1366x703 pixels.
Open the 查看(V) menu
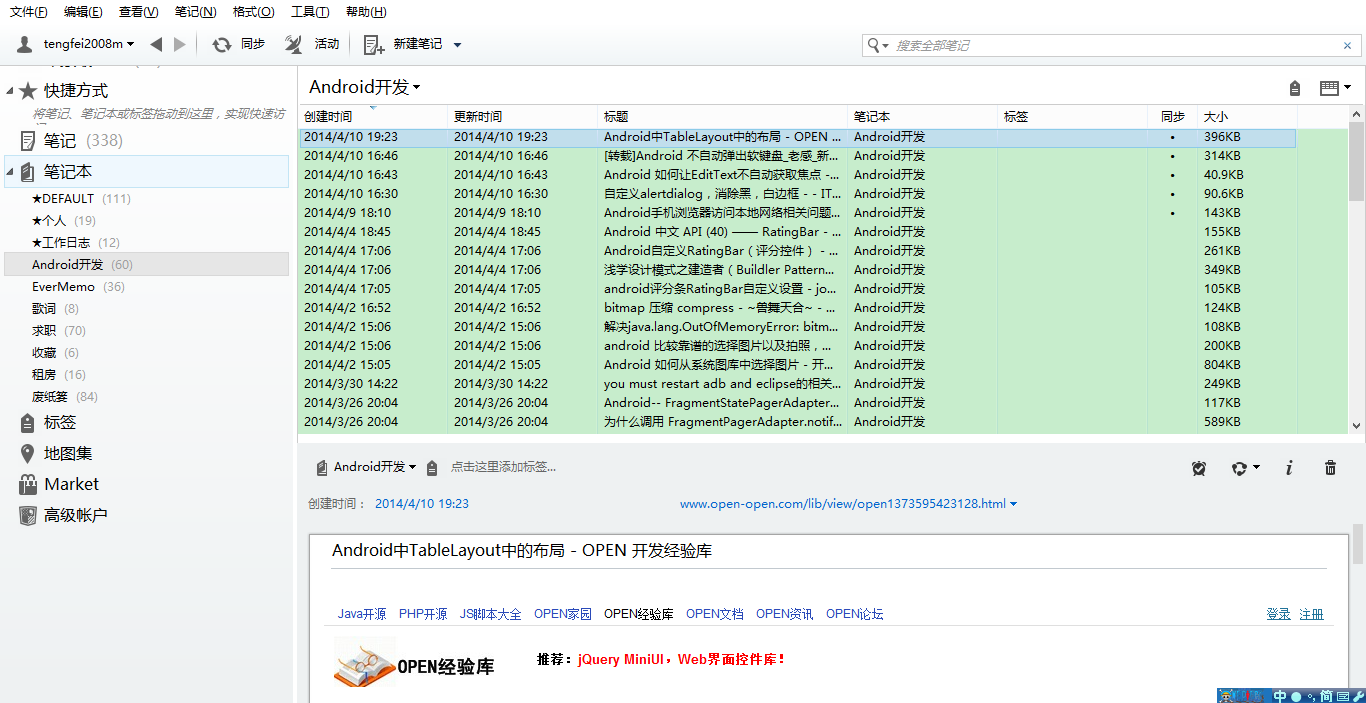[138, 12]
